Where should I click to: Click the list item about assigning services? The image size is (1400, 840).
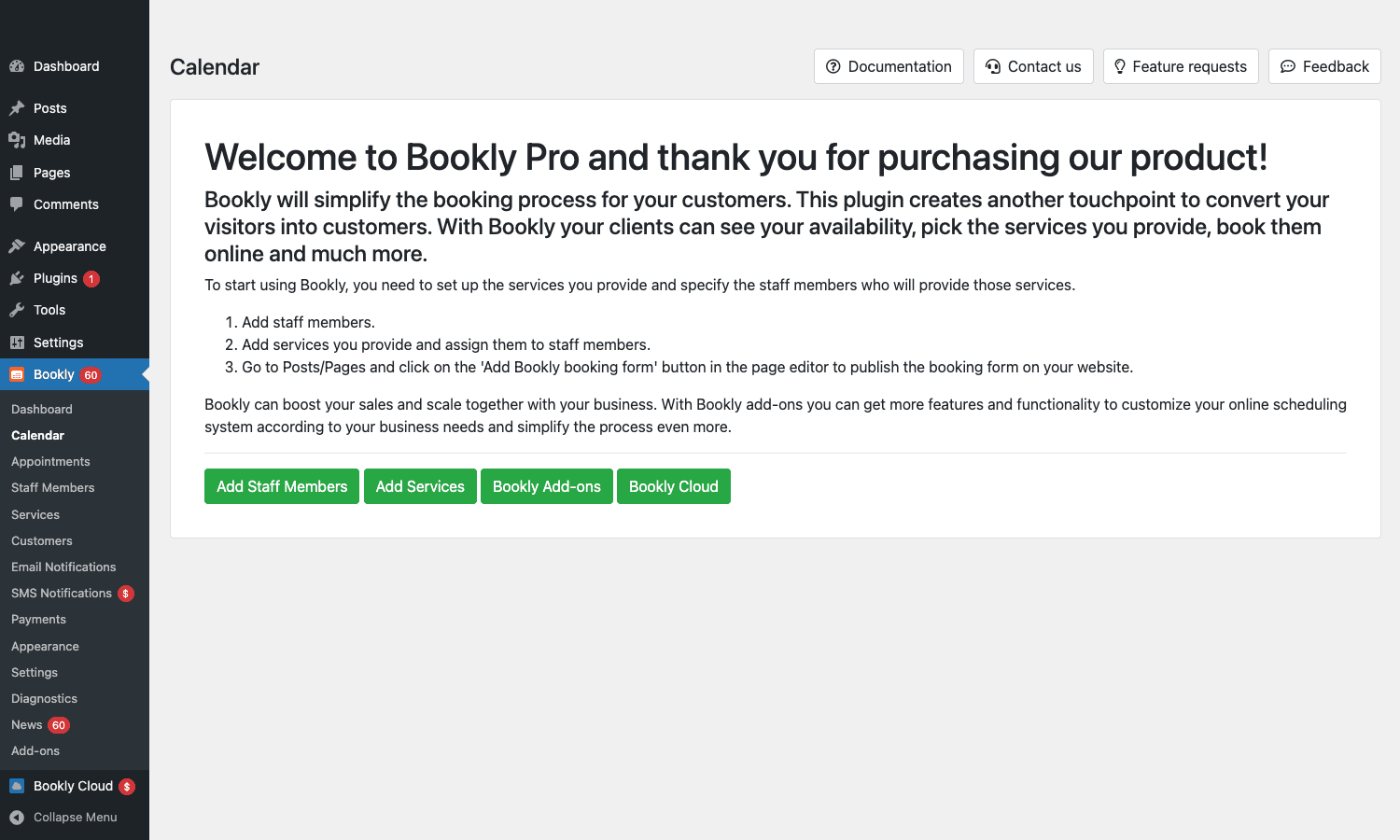pyautogui.click(x=438, y=344)
